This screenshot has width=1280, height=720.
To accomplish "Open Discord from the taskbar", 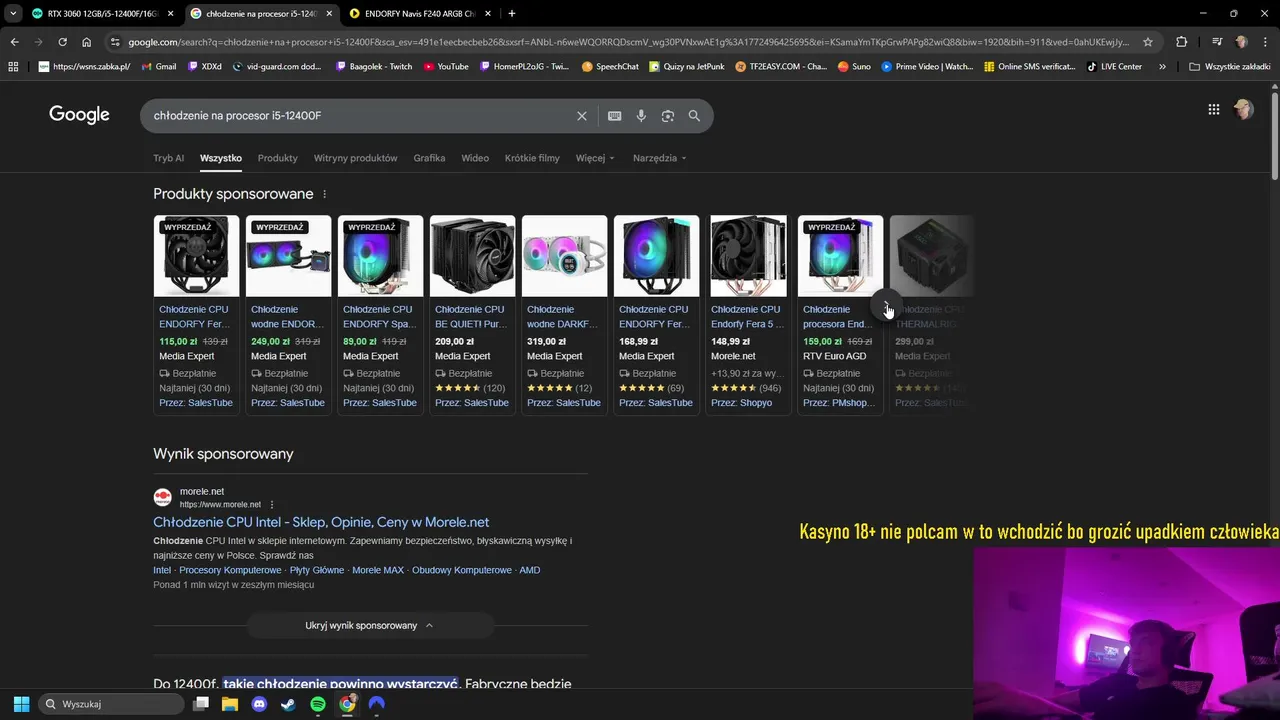I will [x=259, y=704].
